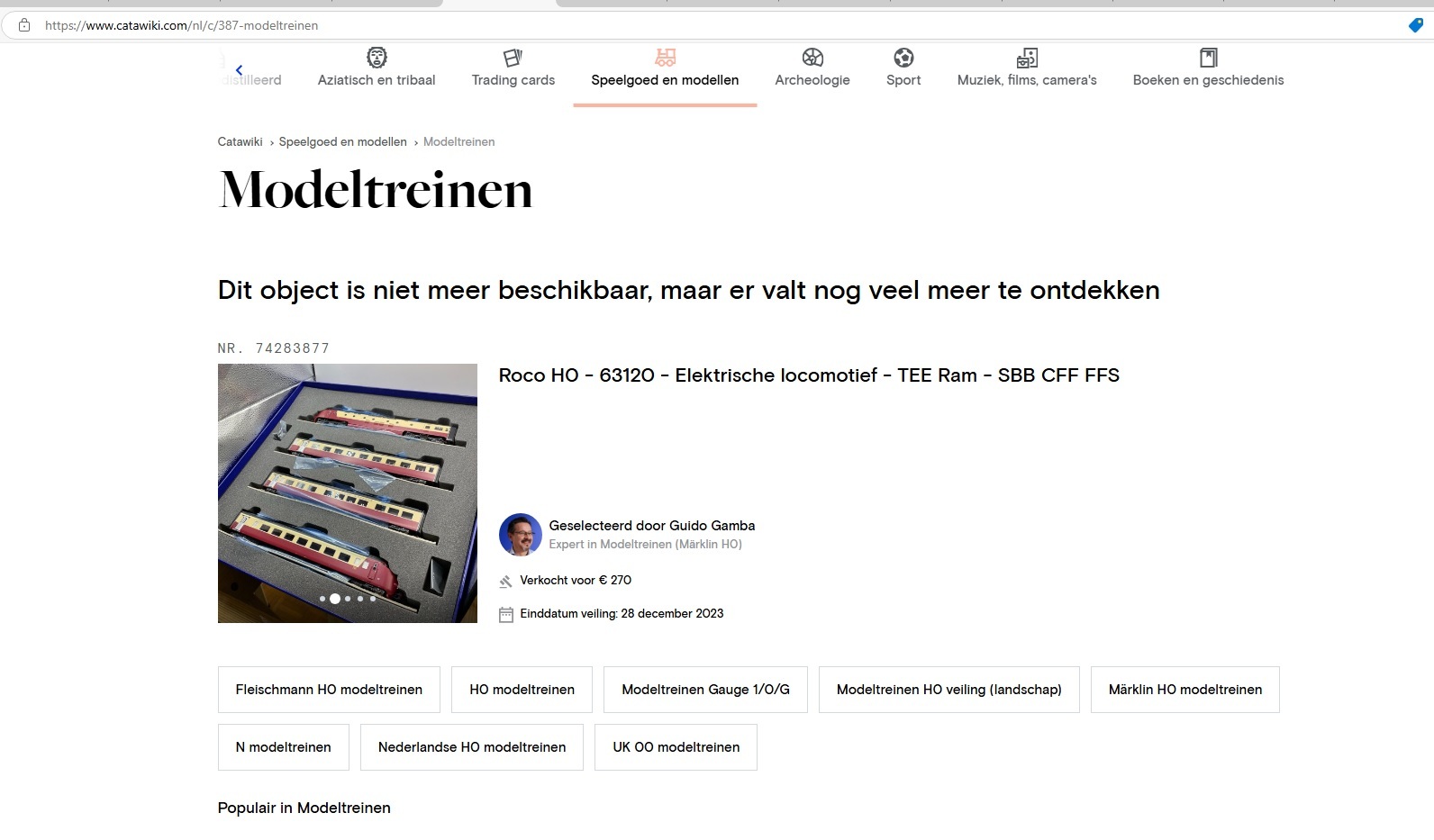Screen dimensions: 1434x840
Task: Click Fleischmann HO modeltreinen button
Action: point(329,690)
